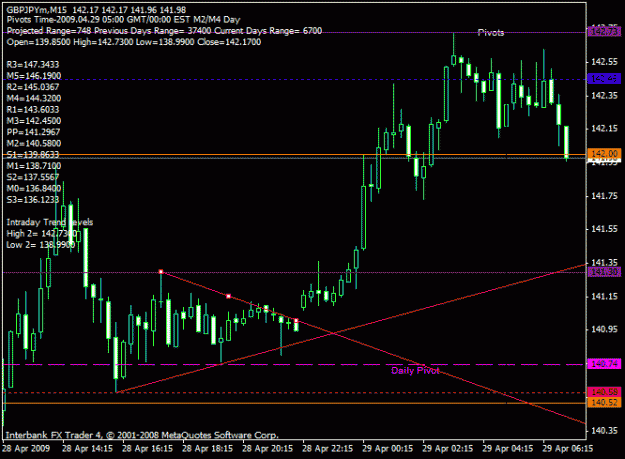Click the '28 Apr 2009' time axis label

pos(26,449)
